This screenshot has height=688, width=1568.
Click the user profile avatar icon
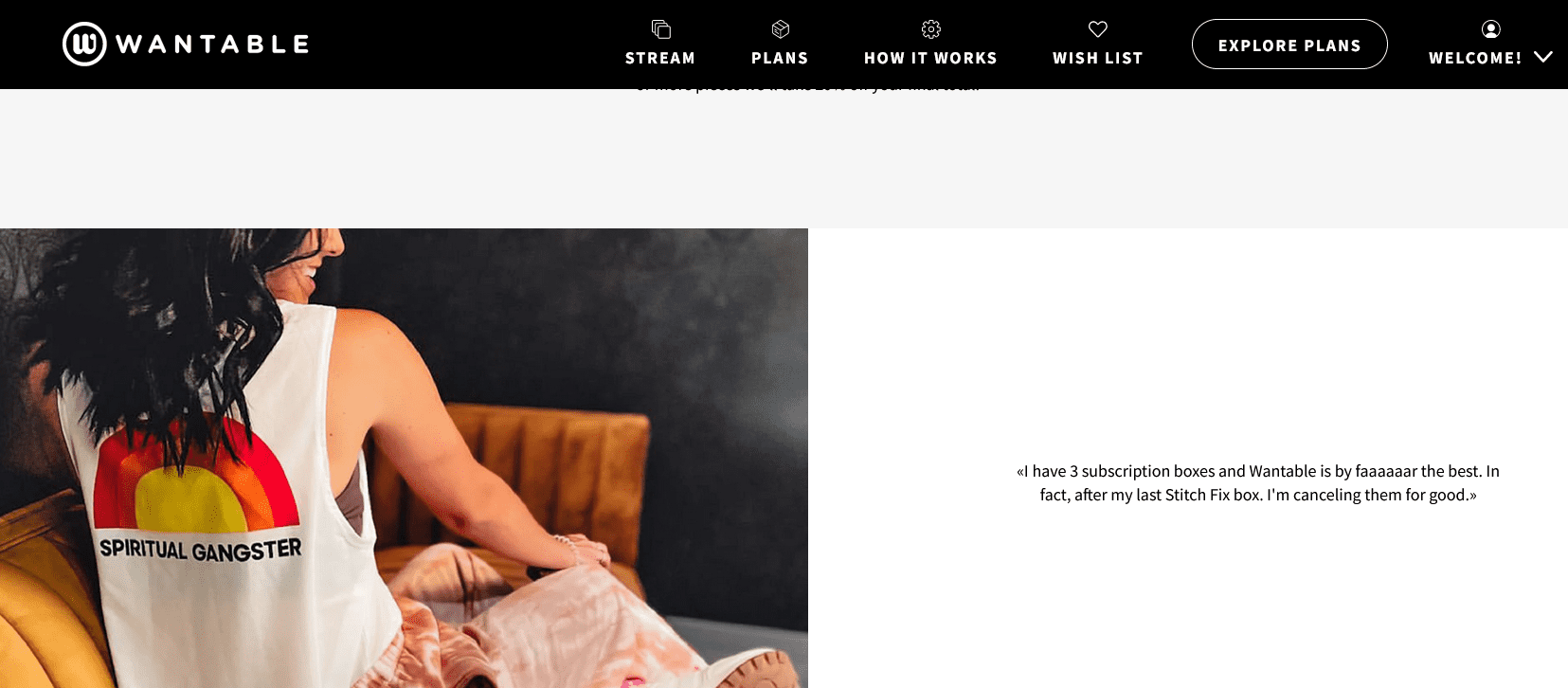(x=1491, y=29)
